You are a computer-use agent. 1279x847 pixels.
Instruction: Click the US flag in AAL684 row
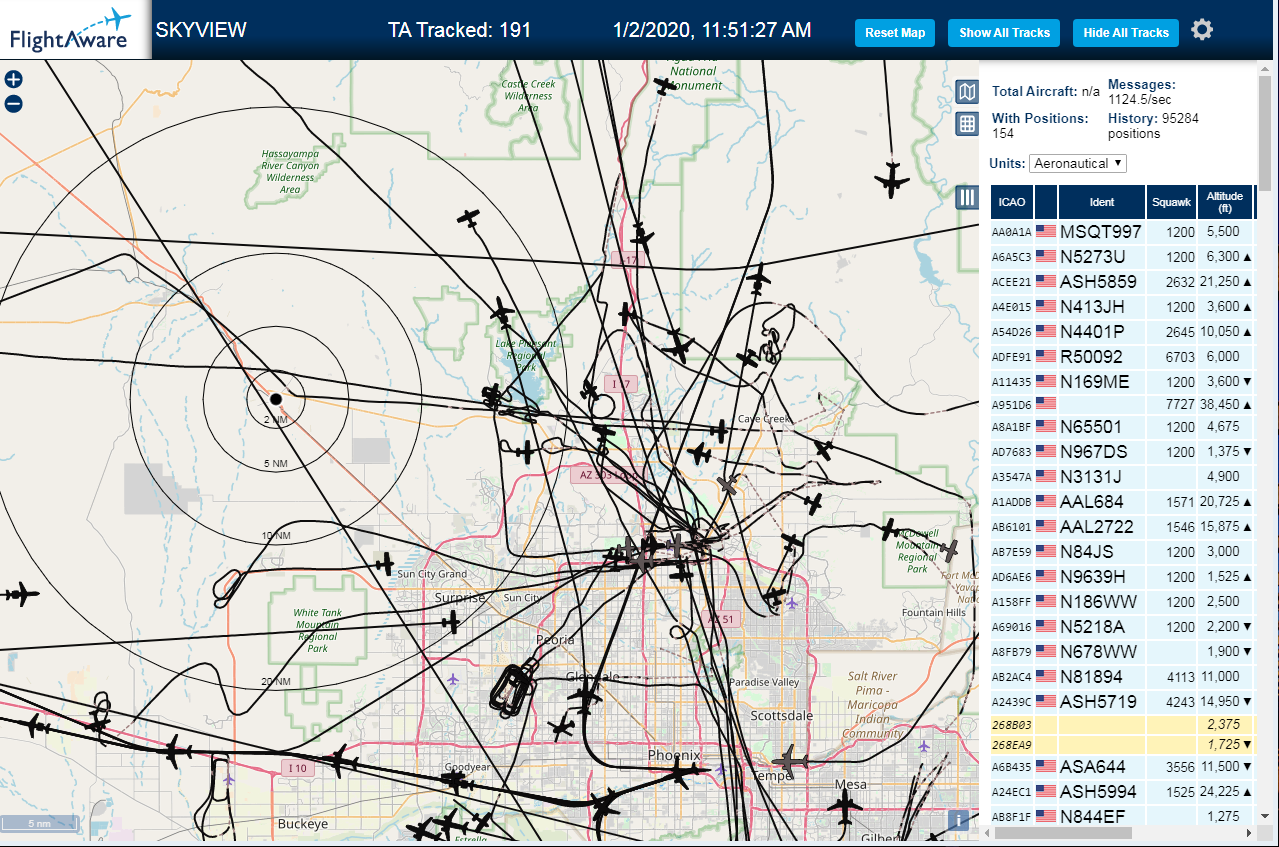tap(1046, 502)
